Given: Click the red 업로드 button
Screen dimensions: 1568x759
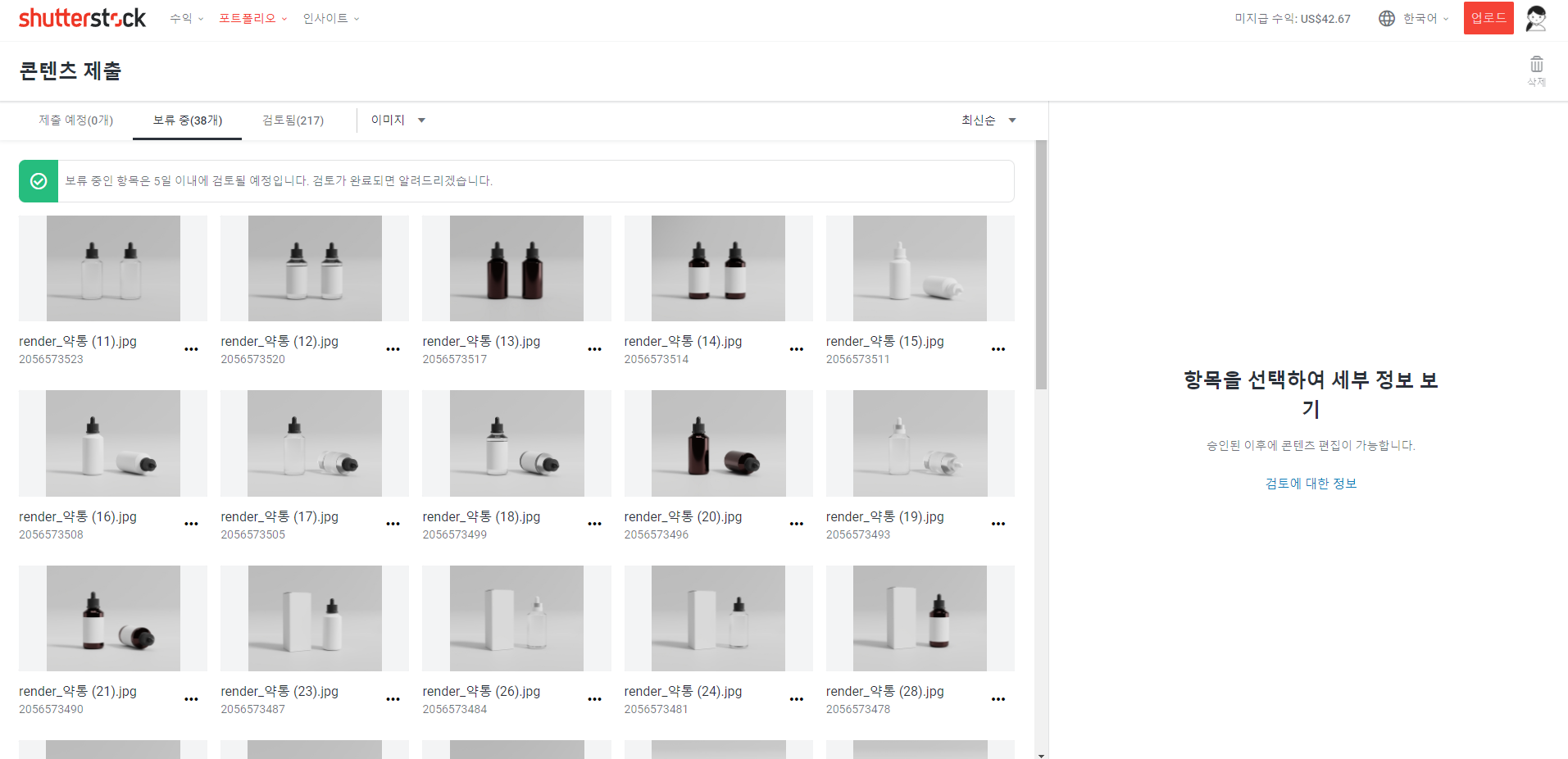Looking at the screenshot, I should (x=1488, y=18).
